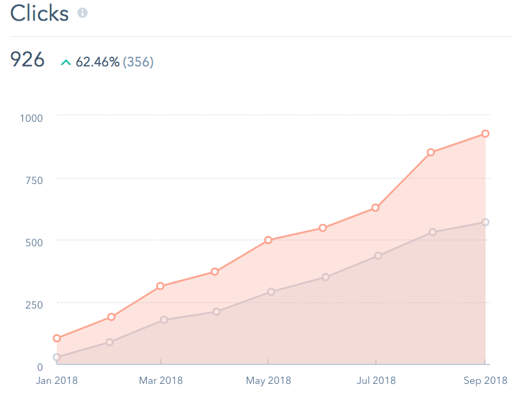
Task: Click the Sep 2018 axis label
Action: pyautogui.click(x=485, y=380)
